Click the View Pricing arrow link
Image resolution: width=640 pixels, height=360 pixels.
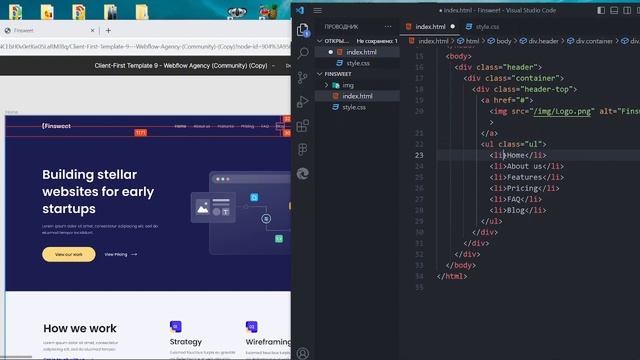coord(121,254)
